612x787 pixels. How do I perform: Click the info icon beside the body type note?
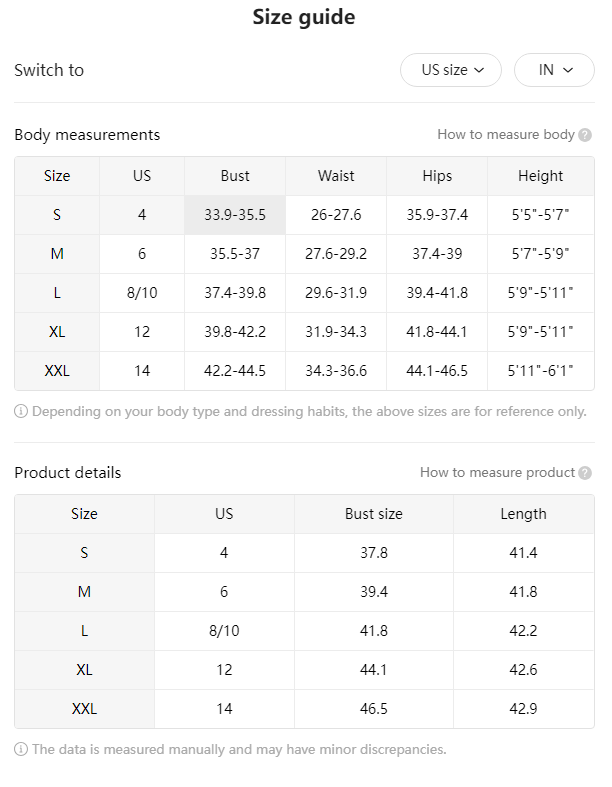pos(21,412)
